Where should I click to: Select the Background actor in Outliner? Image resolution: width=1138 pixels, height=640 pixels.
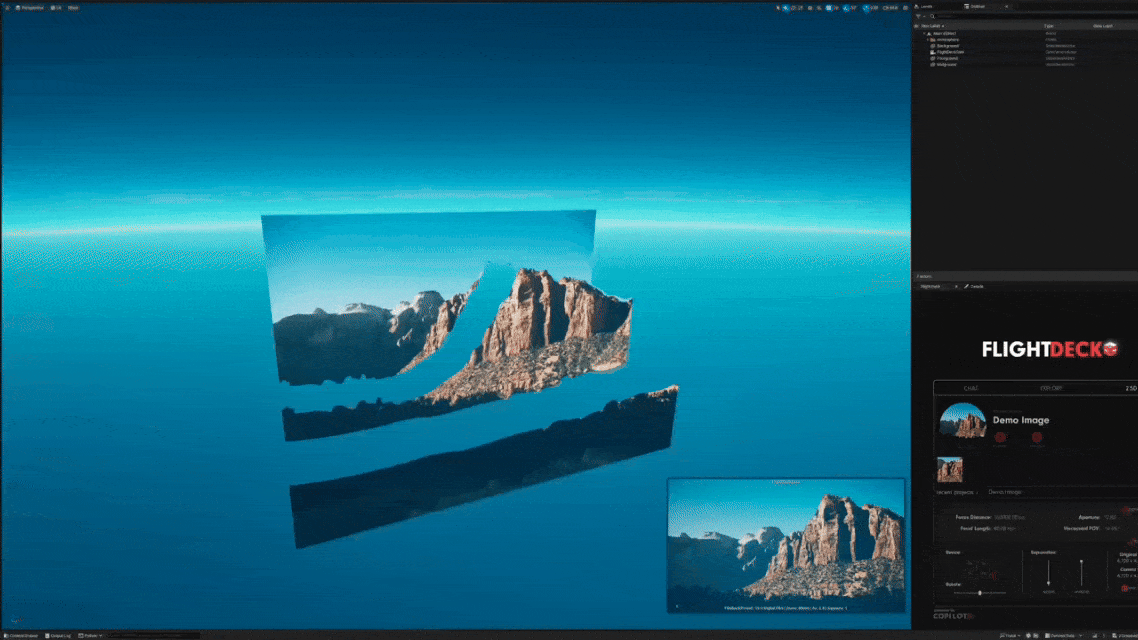click(x=946, y=46)
